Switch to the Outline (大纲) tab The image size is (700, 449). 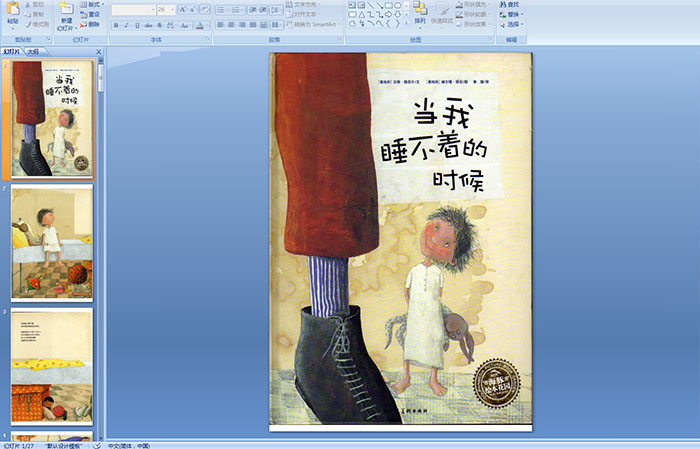point(33,52)
